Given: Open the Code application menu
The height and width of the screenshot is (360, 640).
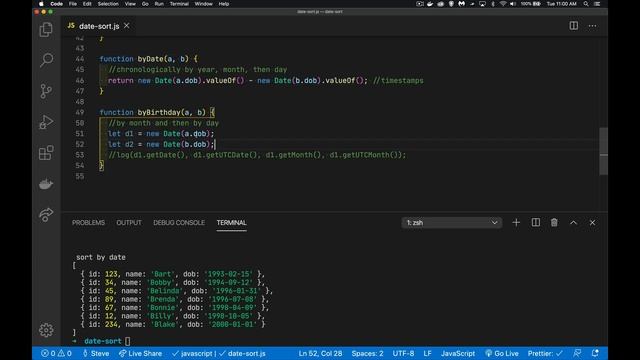Looking at the screenshot, I should pos(56,4).
